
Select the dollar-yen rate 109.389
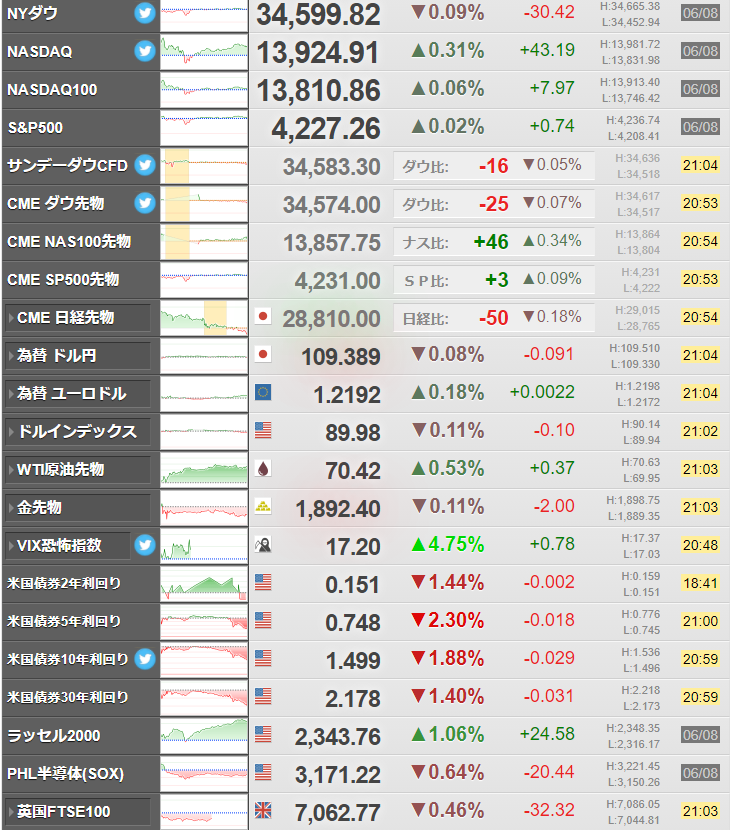click(341, 357)
